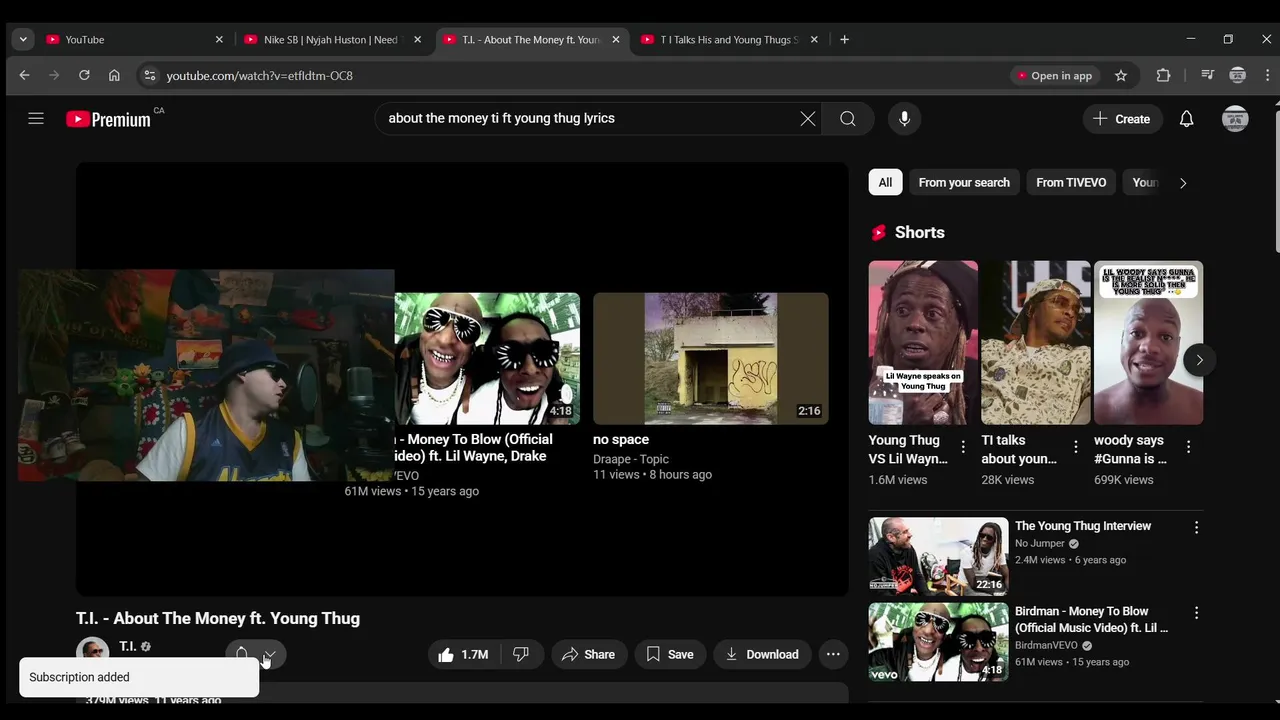Open more actions under the video
The width and height of the screenshot is (1280, 720).
pyautogui.click(x=833, y=654)
